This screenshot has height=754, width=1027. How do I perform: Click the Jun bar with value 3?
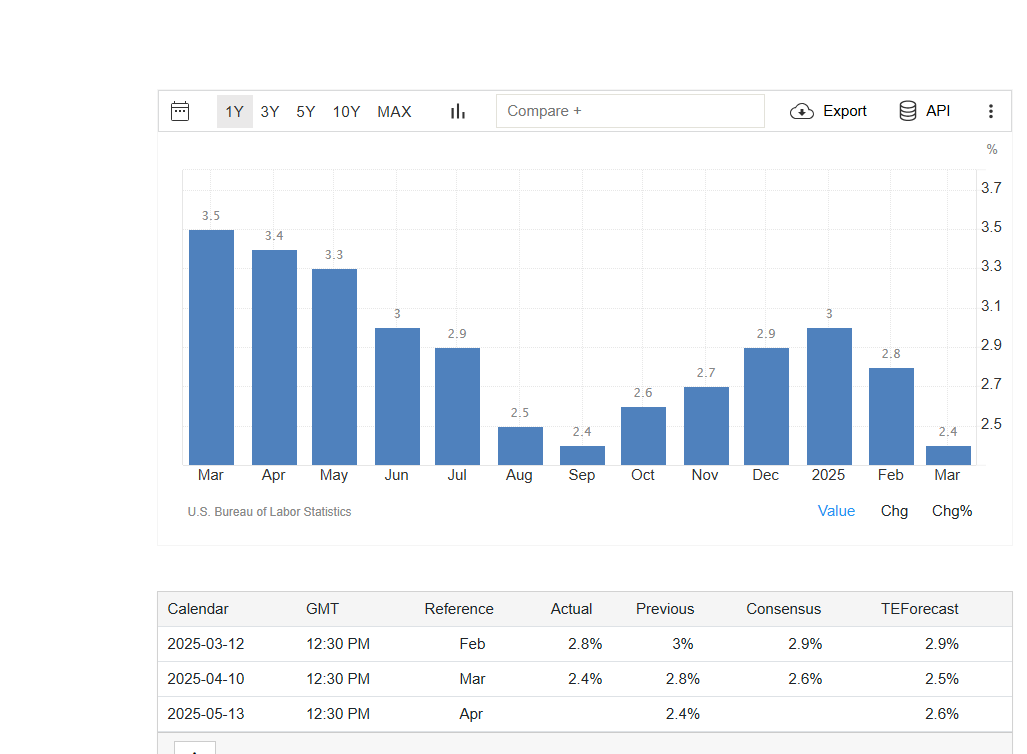tap(398, 396)
